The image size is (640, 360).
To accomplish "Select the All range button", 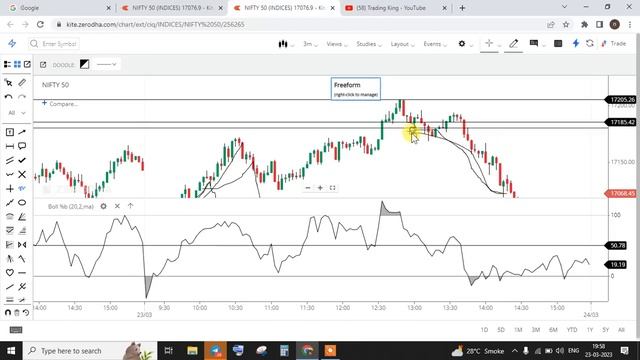I will [x=621, y=330].
